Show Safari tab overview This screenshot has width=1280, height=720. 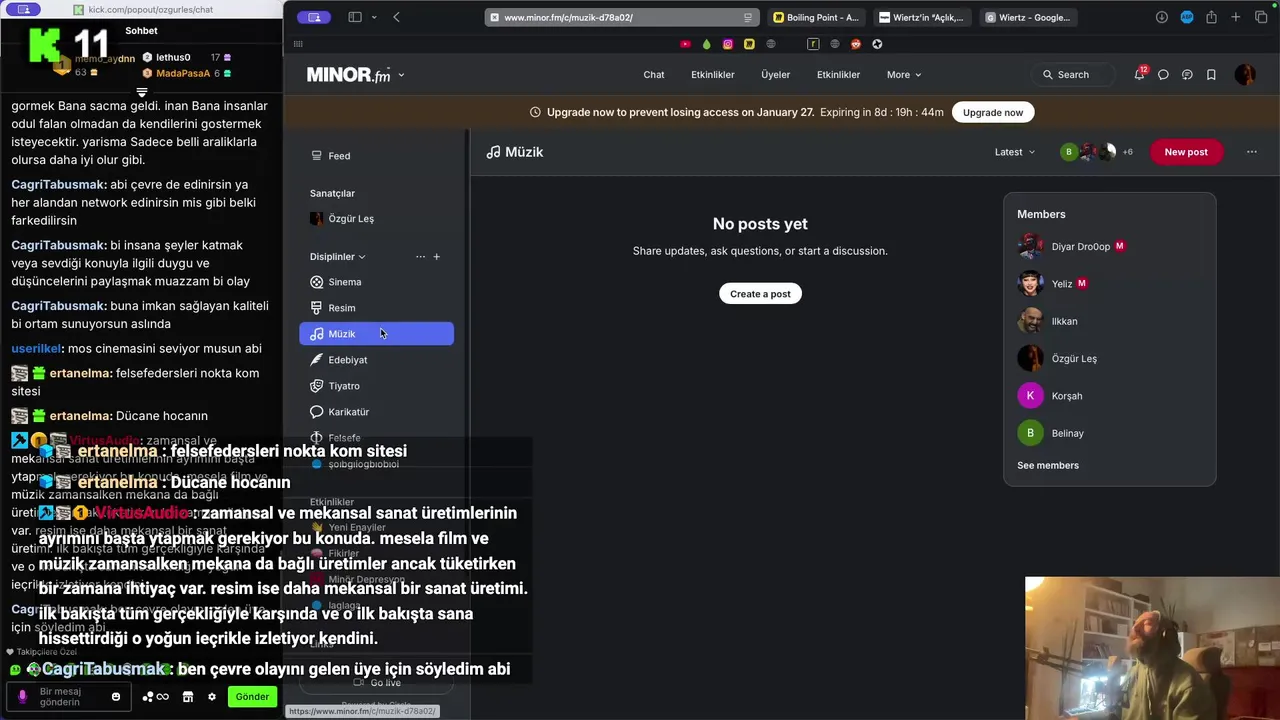point(1261,17)
